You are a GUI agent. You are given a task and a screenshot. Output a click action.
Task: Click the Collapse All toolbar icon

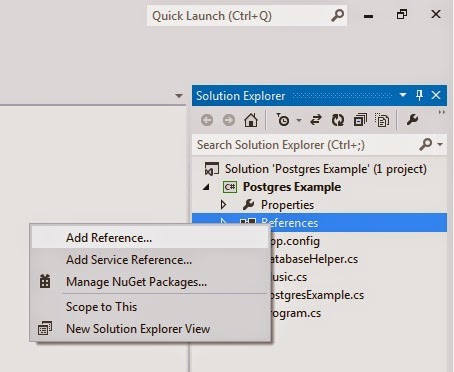(x=360, y=120)
